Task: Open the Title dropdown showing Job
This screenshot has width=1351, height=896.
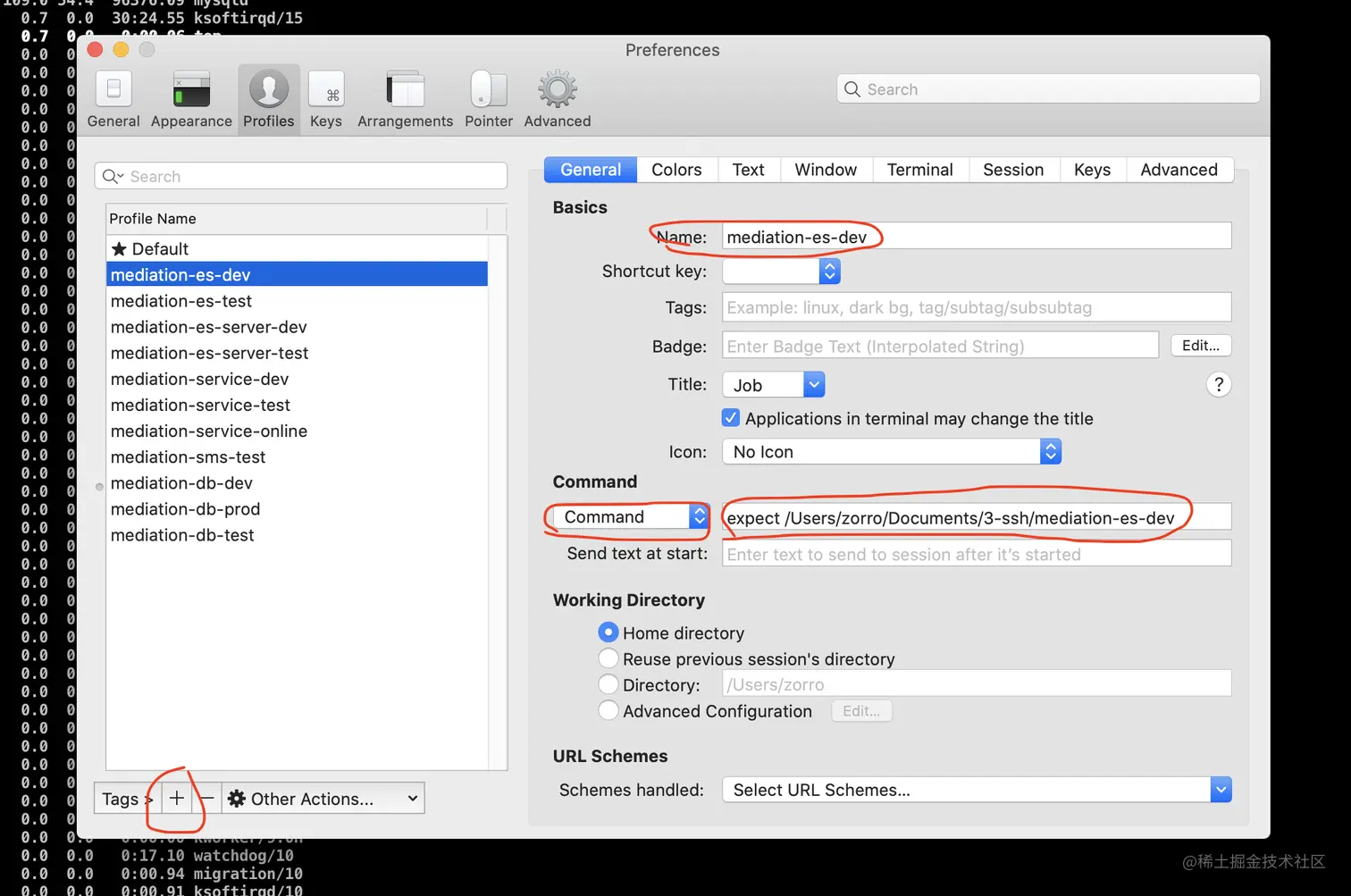Action: pos(774,385)
